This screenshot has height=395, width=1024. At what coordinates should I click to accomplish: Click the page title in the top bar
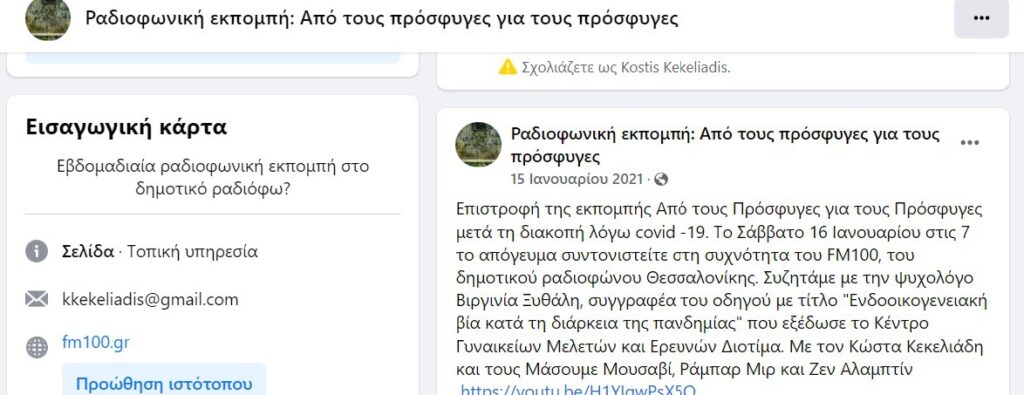pos(381,18)
